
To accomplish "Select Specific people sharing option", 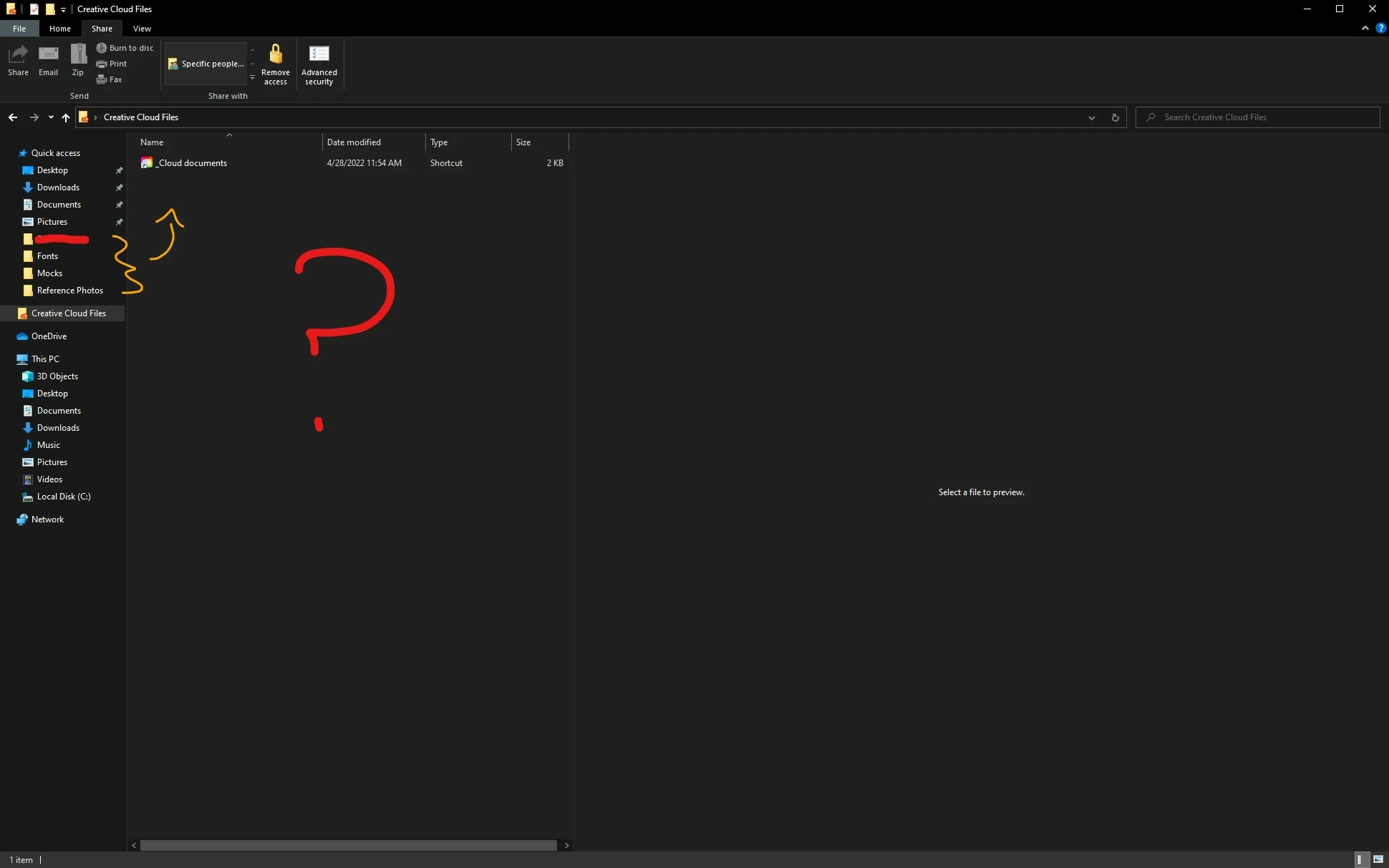I will (x=206, y=64).
